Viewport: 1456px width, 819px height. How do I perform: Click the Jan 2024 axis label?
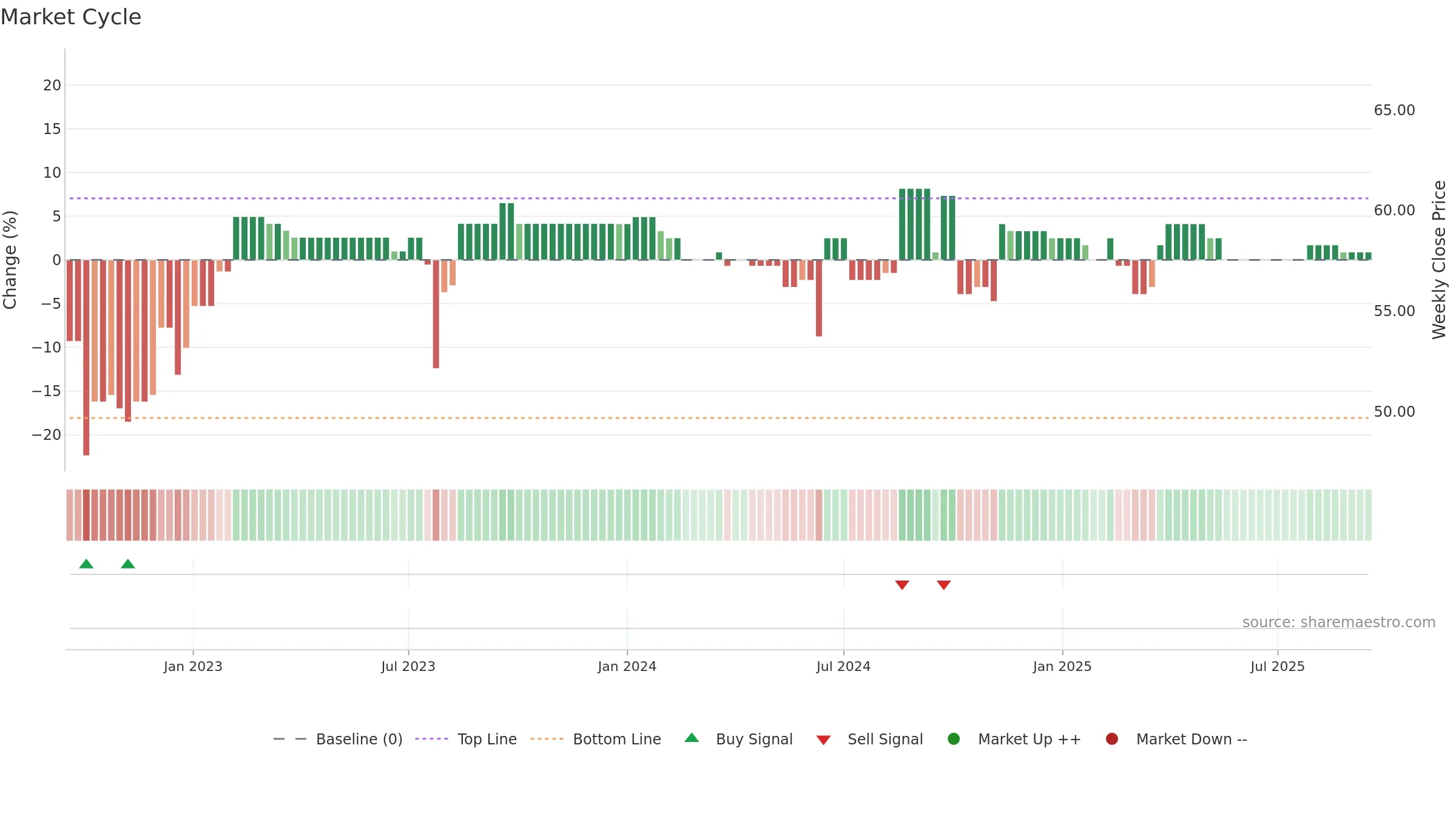click(x=627, y=666)
